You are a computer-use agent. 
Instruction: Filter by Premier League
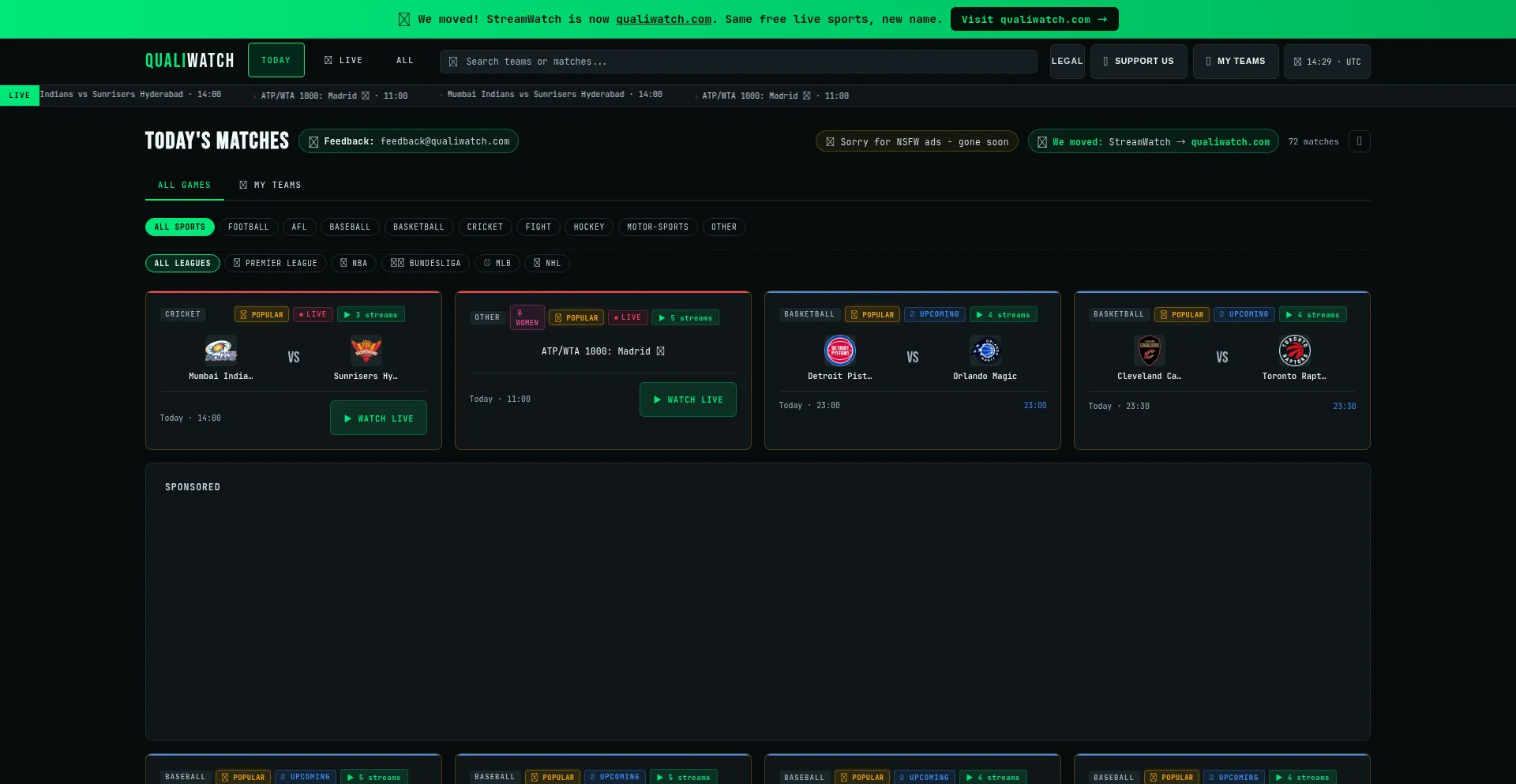tap(276, 263)
